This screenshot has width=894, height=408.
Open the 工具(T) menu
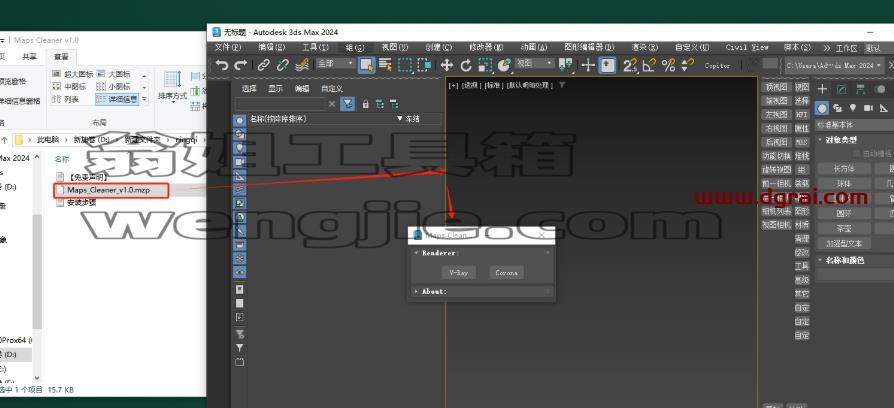315,47
